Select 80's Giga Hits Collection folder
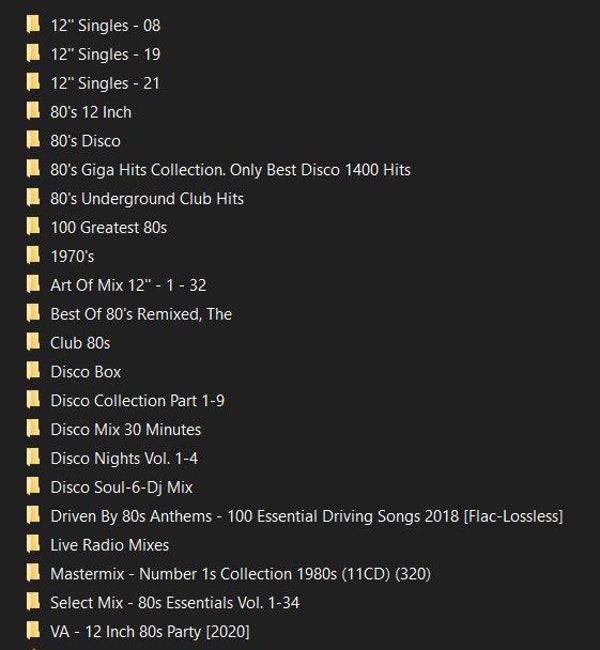Screen dimensions: 600x650 coord(231,170)
